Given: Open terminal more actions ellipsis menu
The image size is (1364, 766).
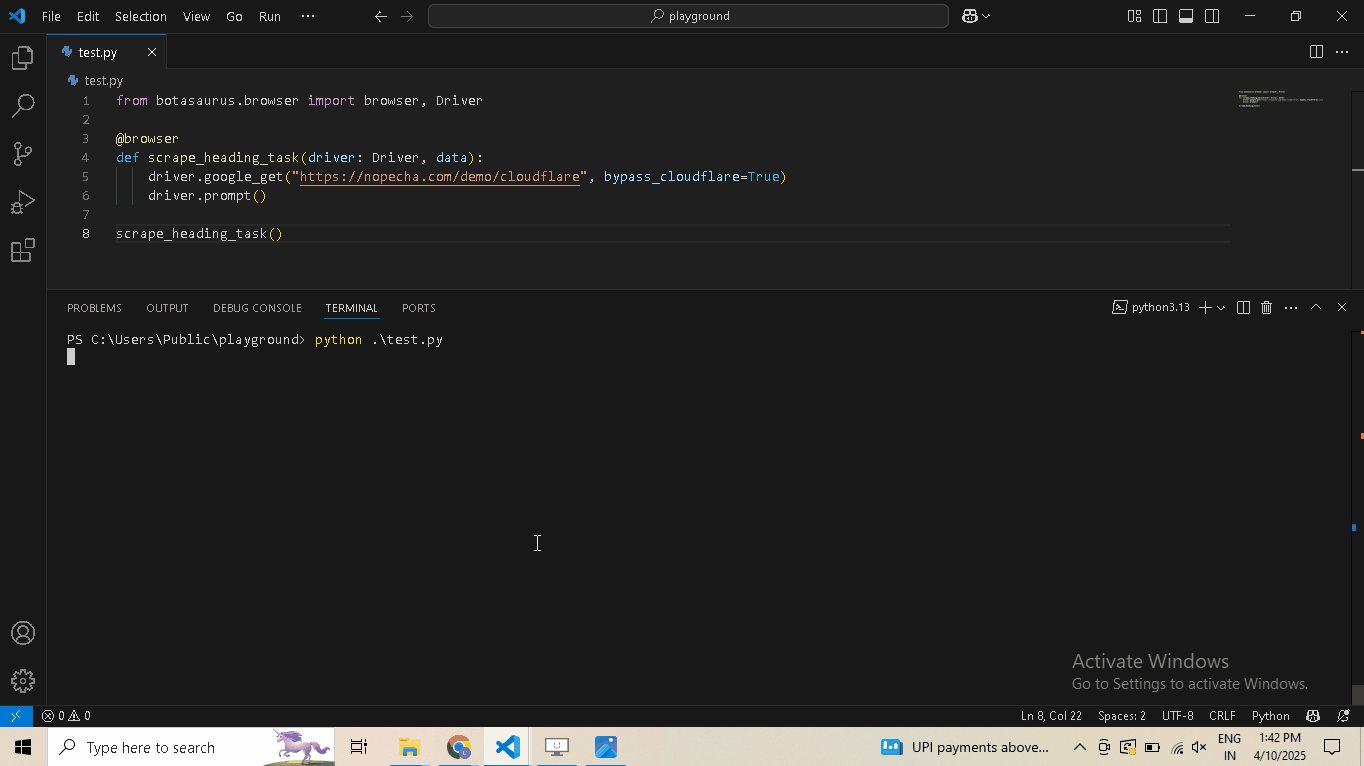Looking at the screenshot, I should pyautogui.click(x=1291, y=307).
